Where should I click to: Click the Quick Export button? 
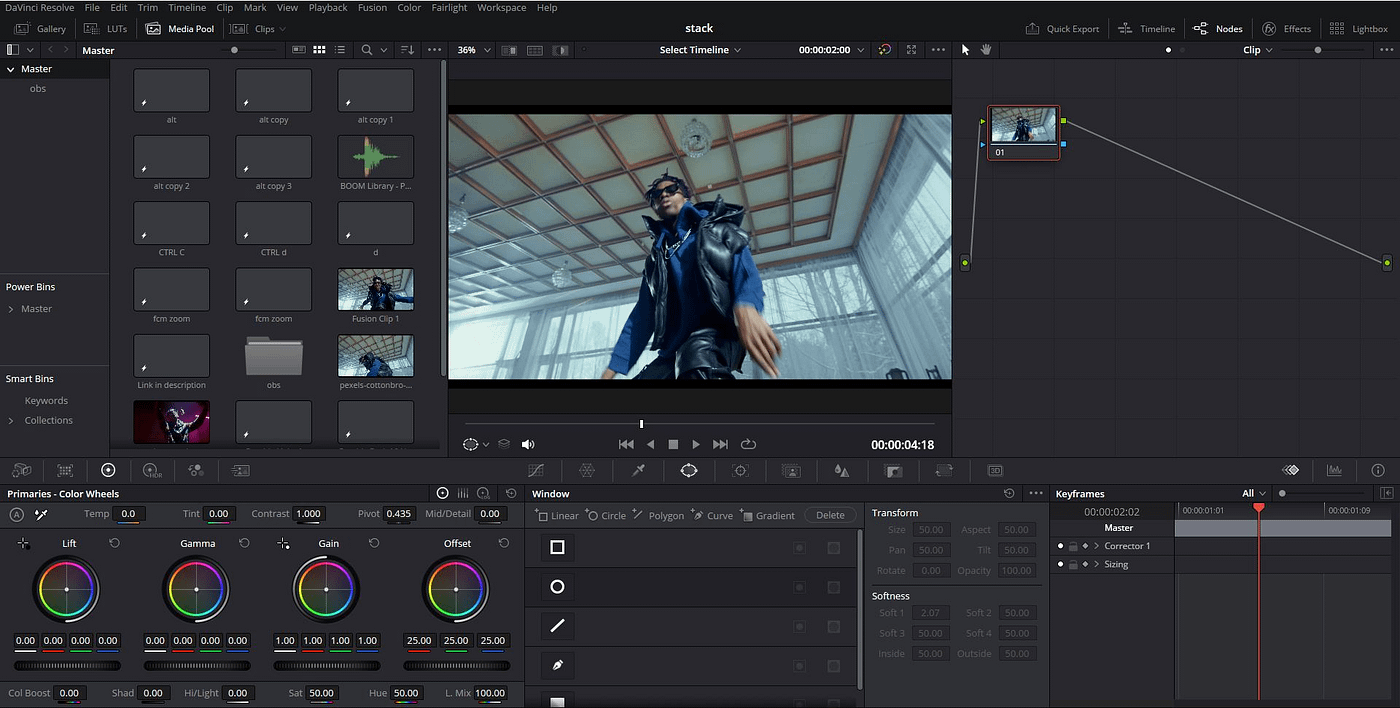click(x=1062, y=29)
